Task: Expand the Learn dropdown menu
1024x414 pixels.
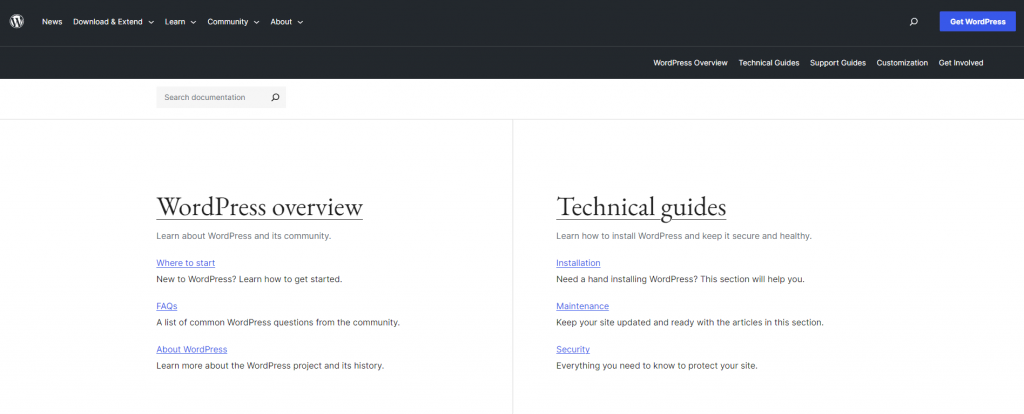Action: pos(180,22)
